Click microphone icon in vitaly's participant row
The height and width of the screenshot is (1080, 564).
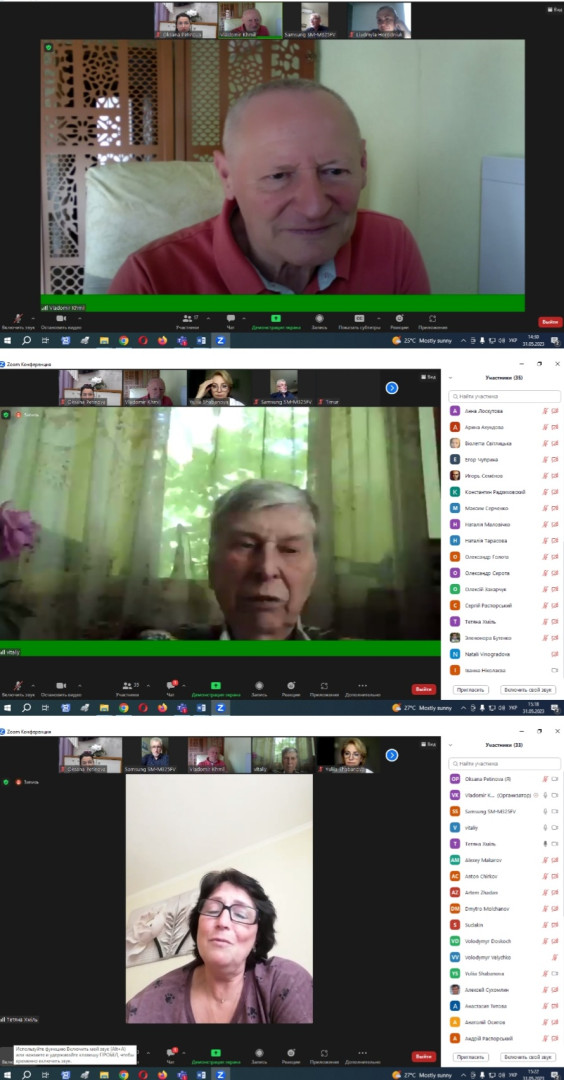(545, 827)
